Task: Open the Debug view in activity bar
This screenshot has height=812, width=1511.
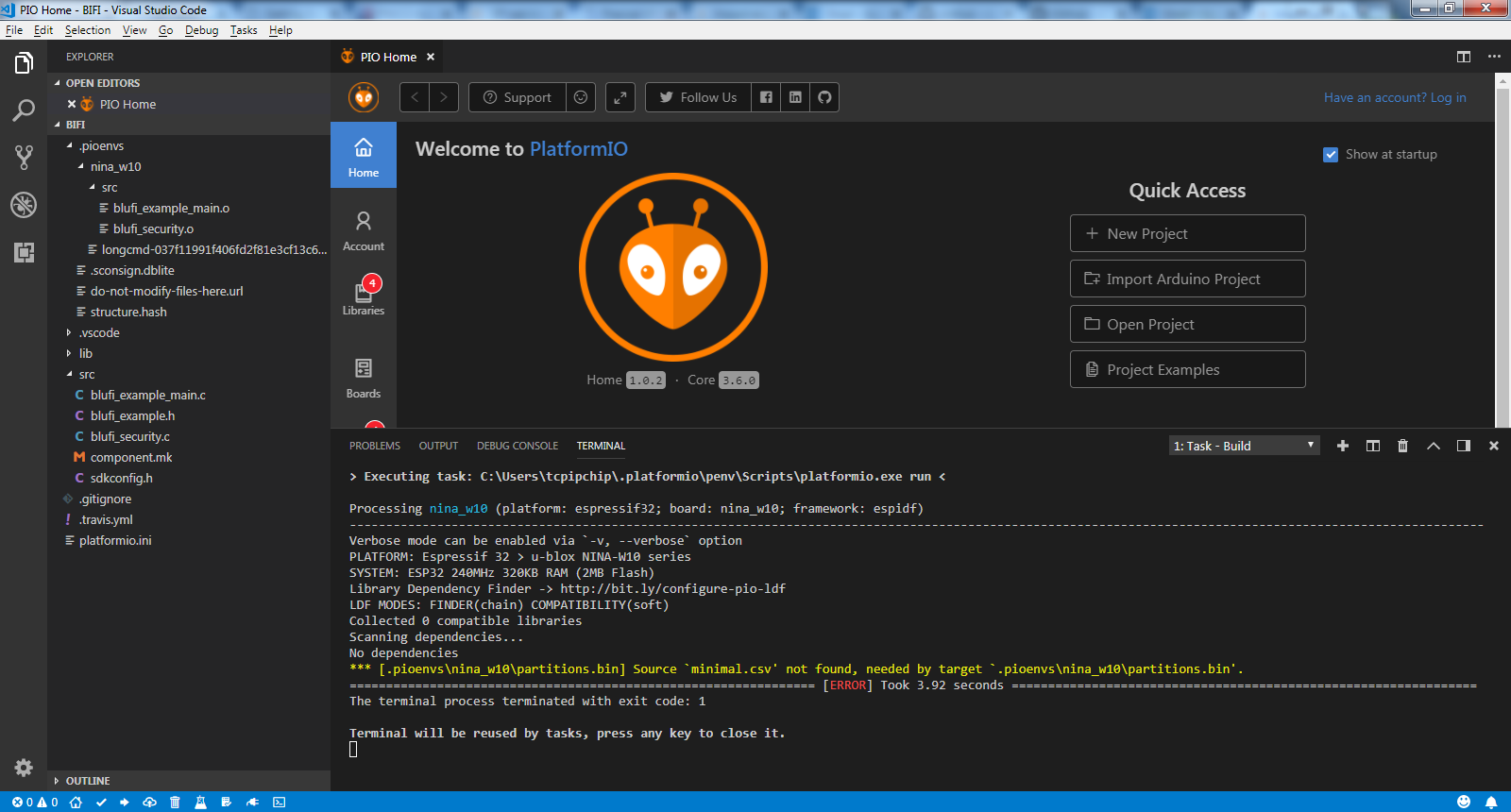Action: click(x=24, y=205)
